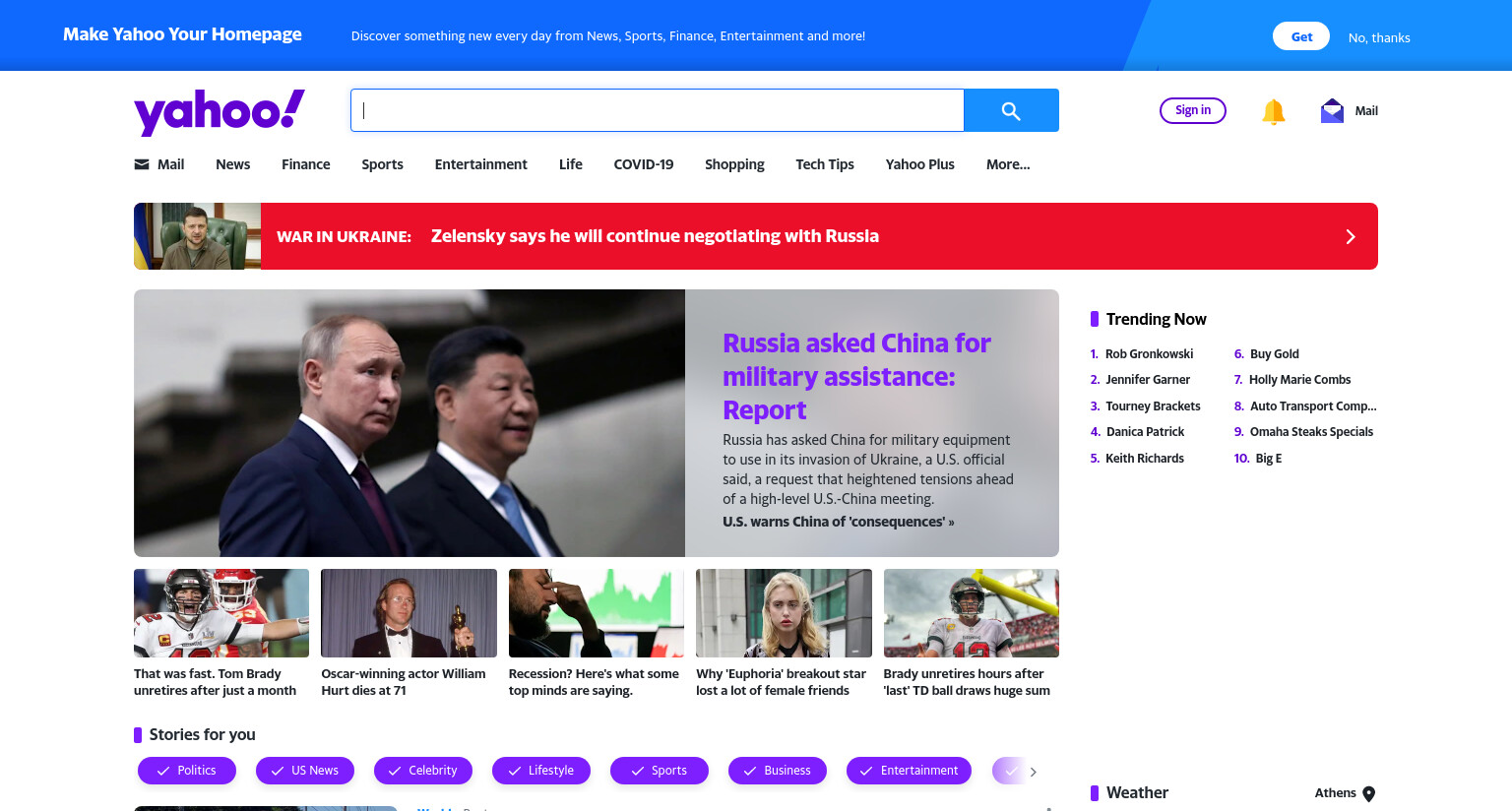Open trending topic Danica Patrick
The image size is (1512, 811).
pyautogui.click(x=1145, y=432)
